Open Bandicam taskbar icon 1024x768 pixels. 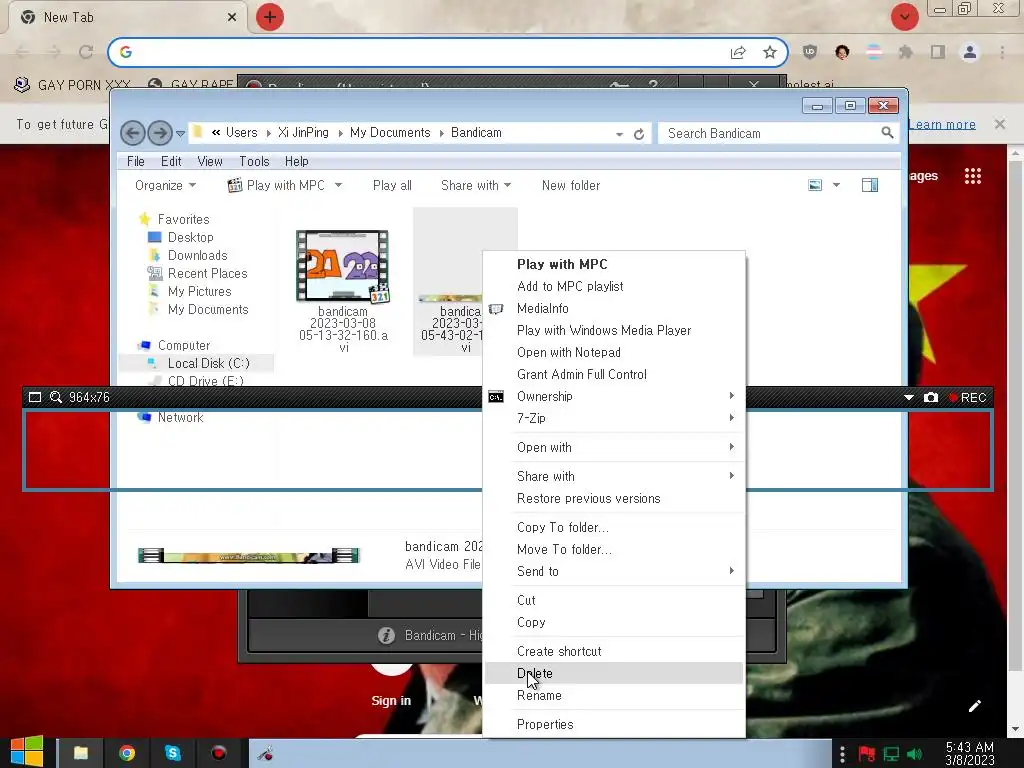click(219, 753)
